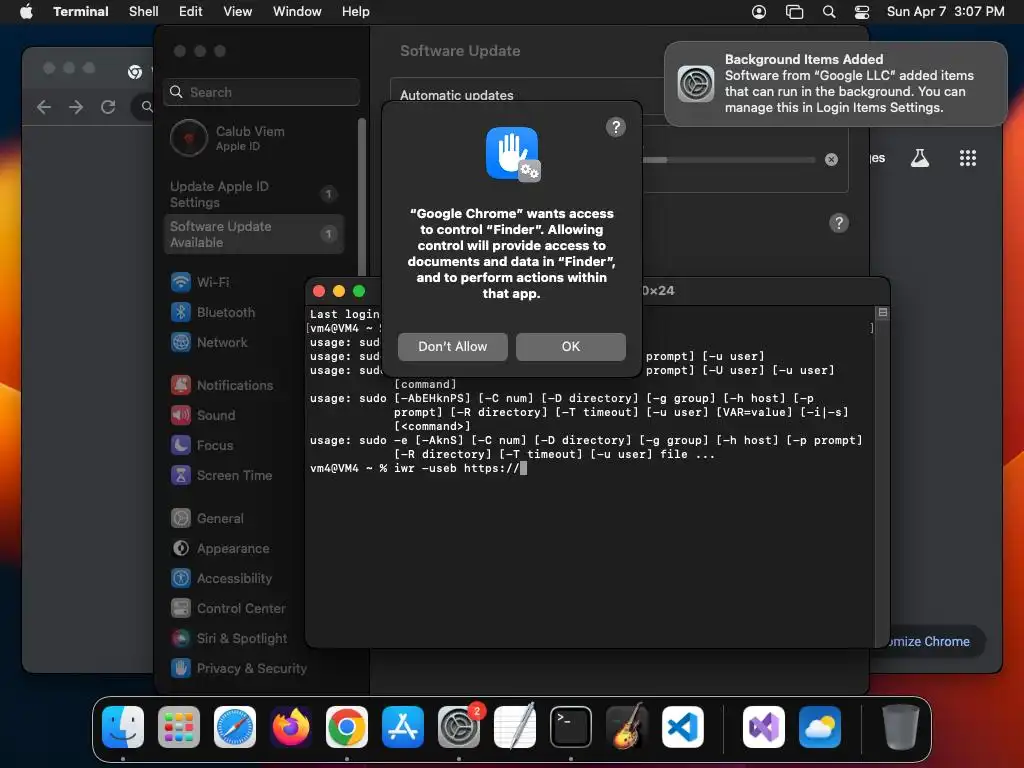Image resolution: width=1024 pixels, height=768 pixels.
Task: Open Focus settings icon
Action: click(x=181, y=445)
